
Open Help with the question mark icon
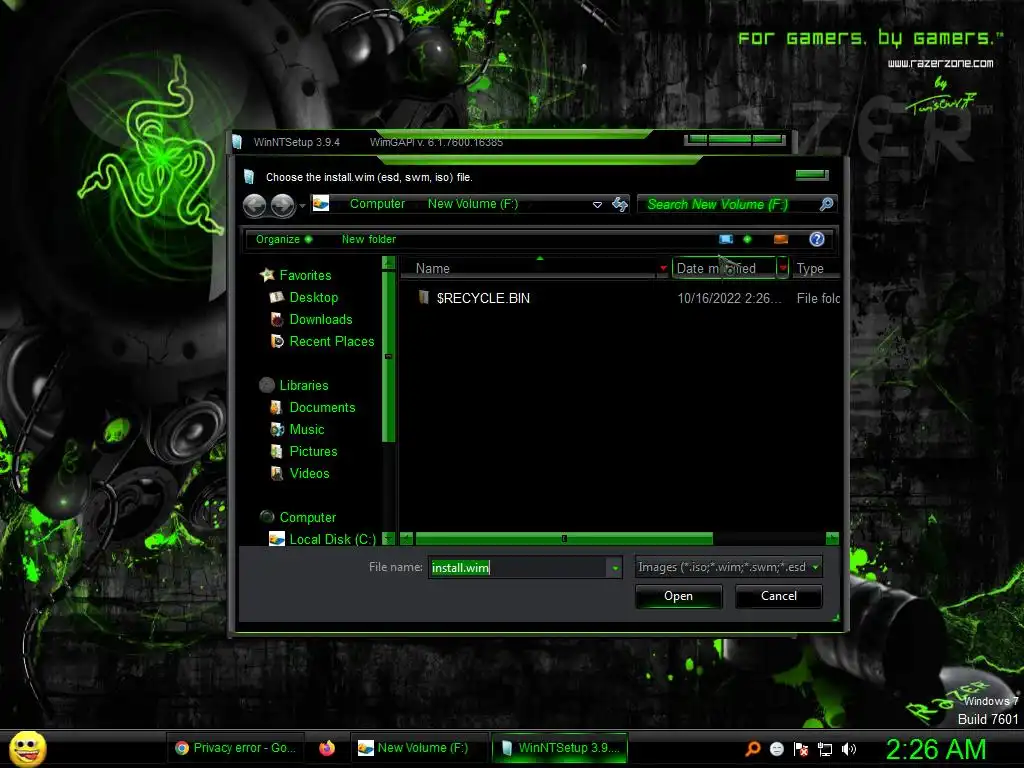coord(816,239)
